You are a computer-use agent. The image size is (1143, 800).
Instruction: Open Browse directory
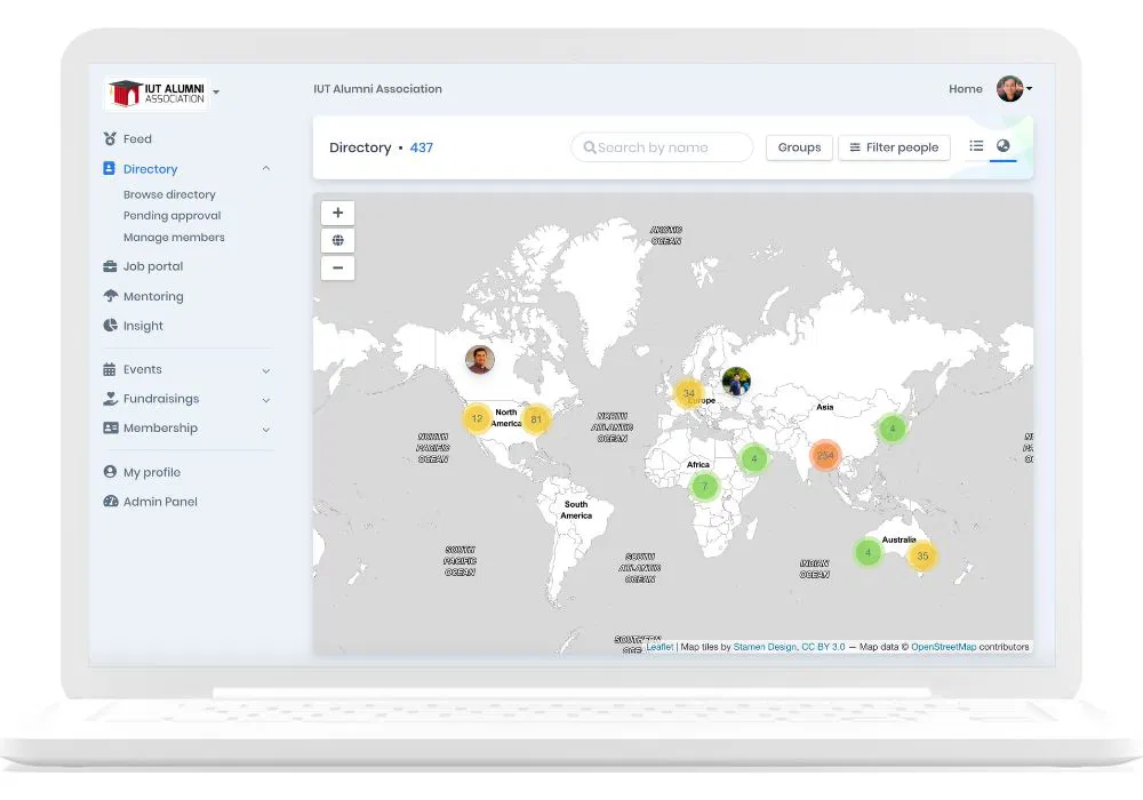coord(169,195)
